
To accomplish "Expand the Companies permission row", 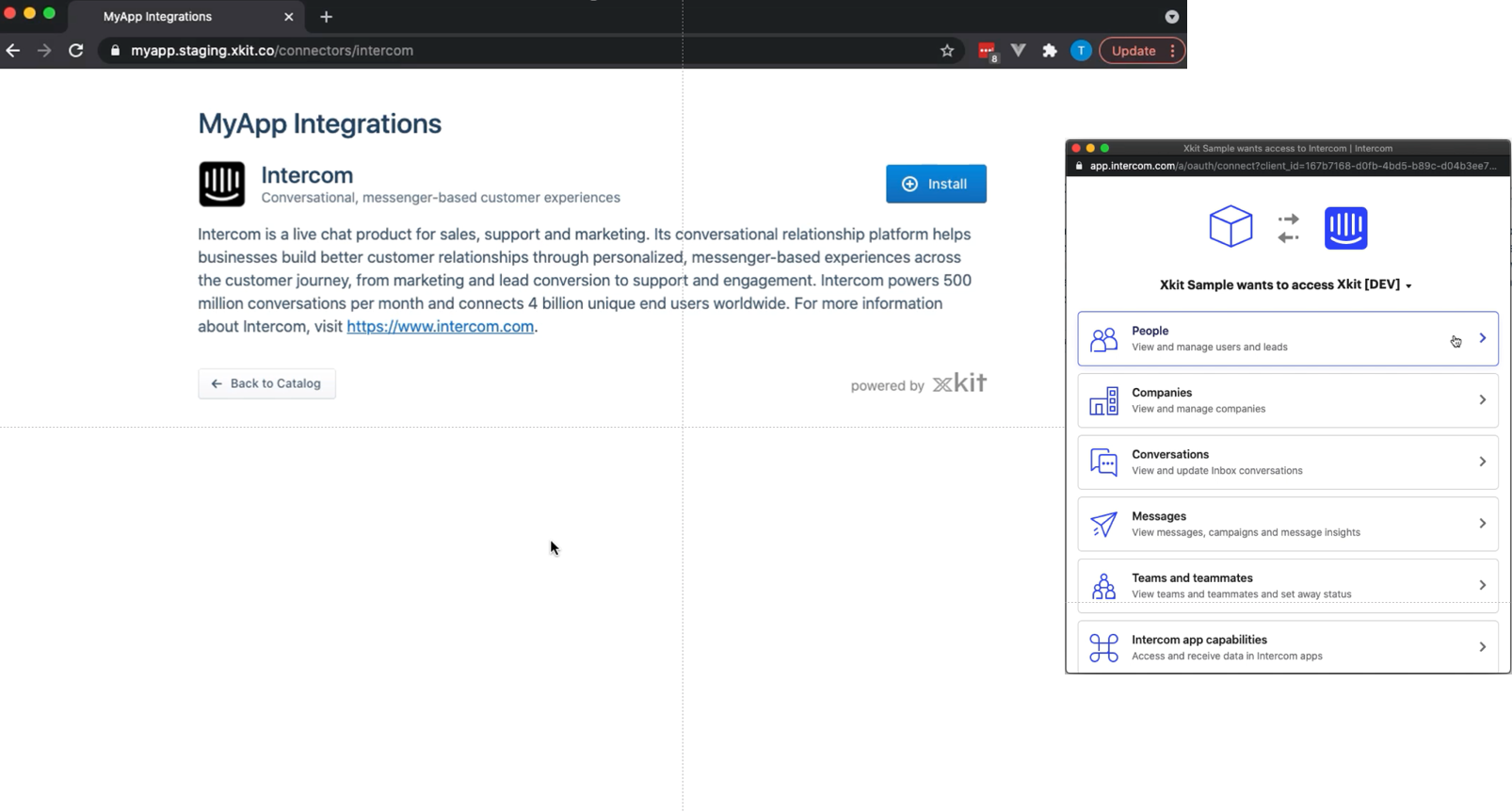I will (x=1288, y=400).
